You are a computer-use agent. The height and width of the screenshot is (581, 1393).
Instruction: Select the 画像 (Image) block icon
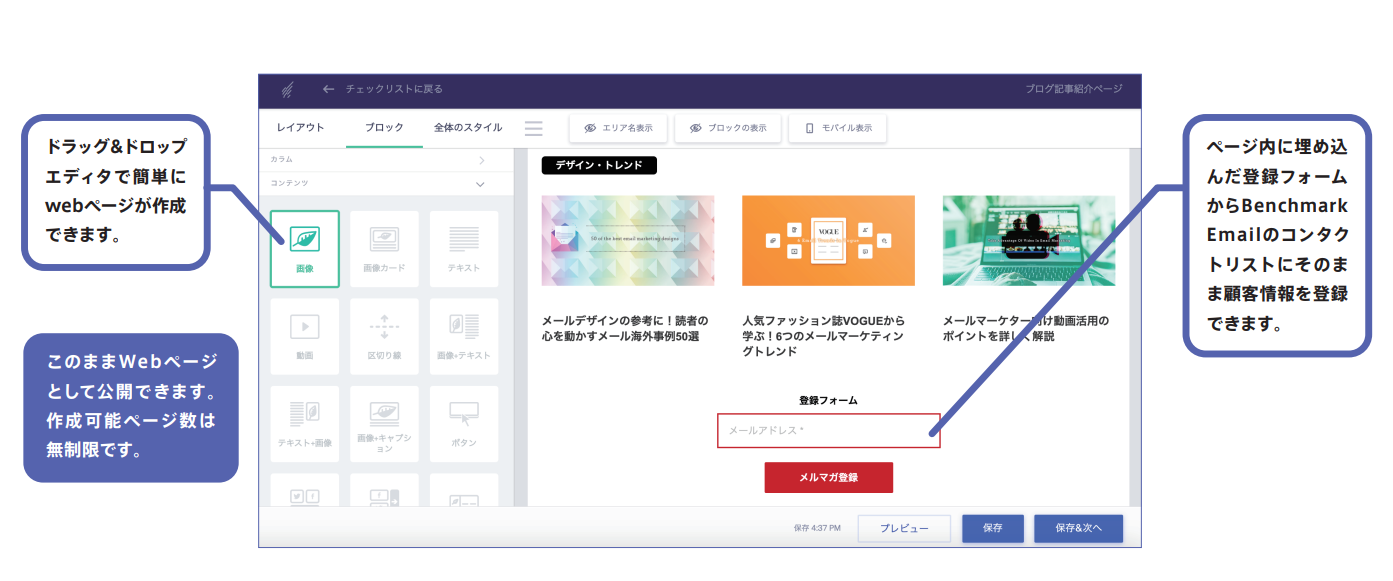(x=305, y=245)
